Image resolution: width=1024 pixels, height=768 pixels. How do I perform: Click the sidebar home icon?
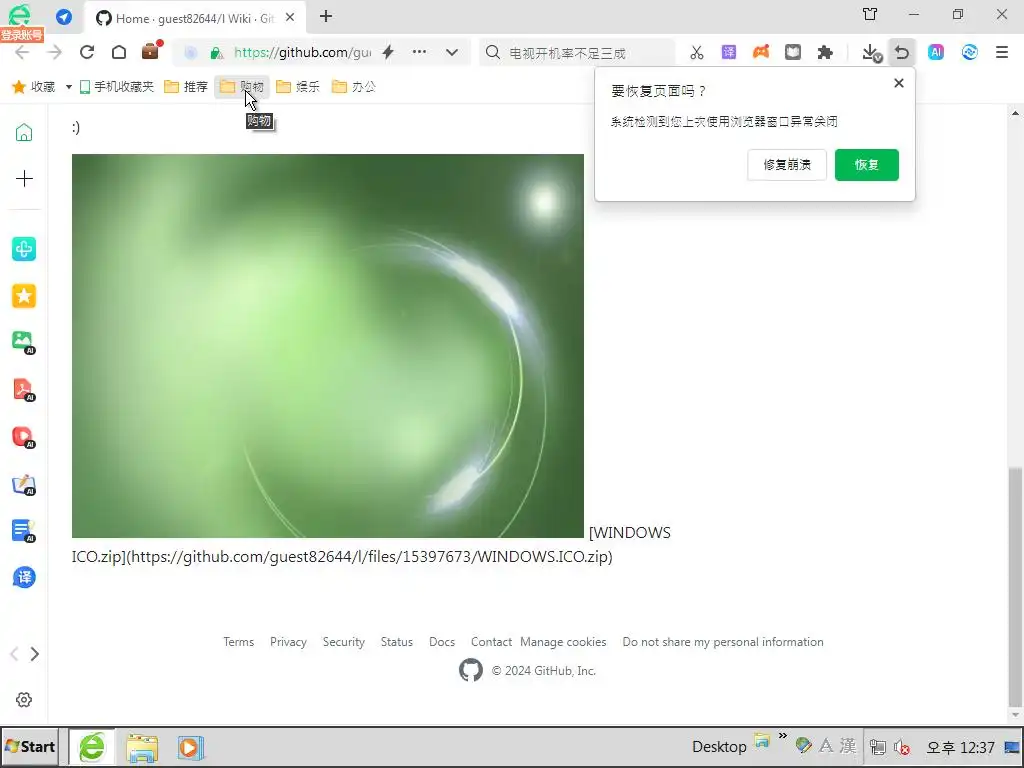click(24, 133)
